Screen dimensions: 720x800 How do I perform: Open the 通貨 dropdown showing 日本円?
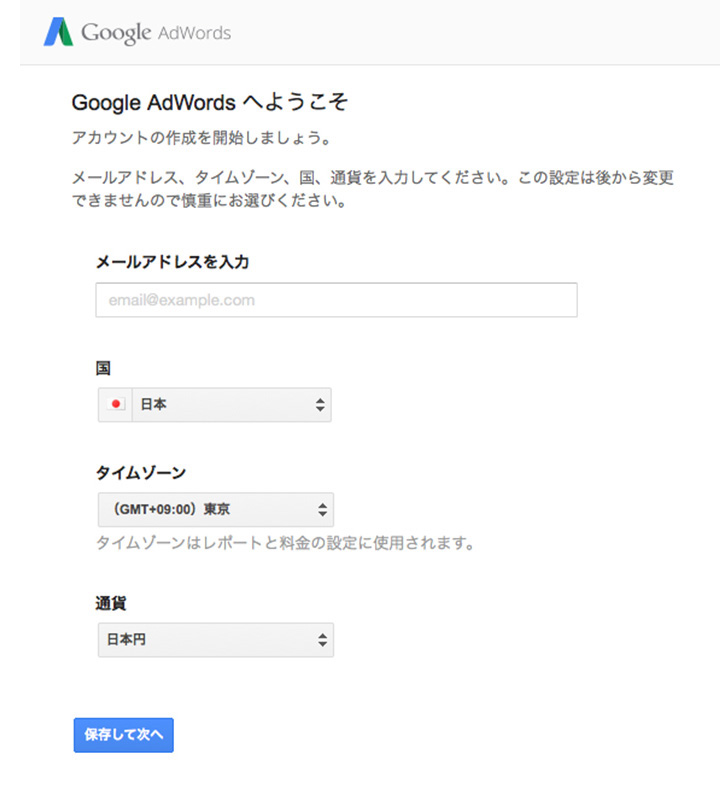click(215, 640)
